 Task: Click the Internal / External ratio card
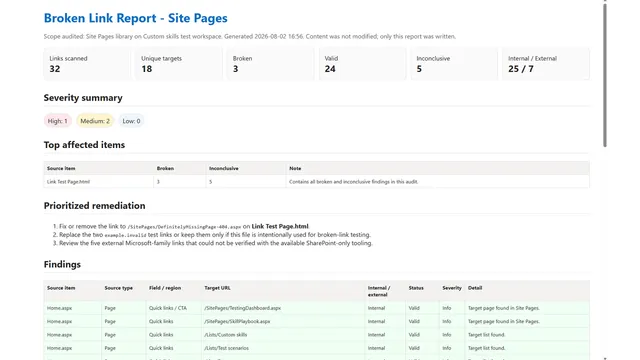(546, 64)
